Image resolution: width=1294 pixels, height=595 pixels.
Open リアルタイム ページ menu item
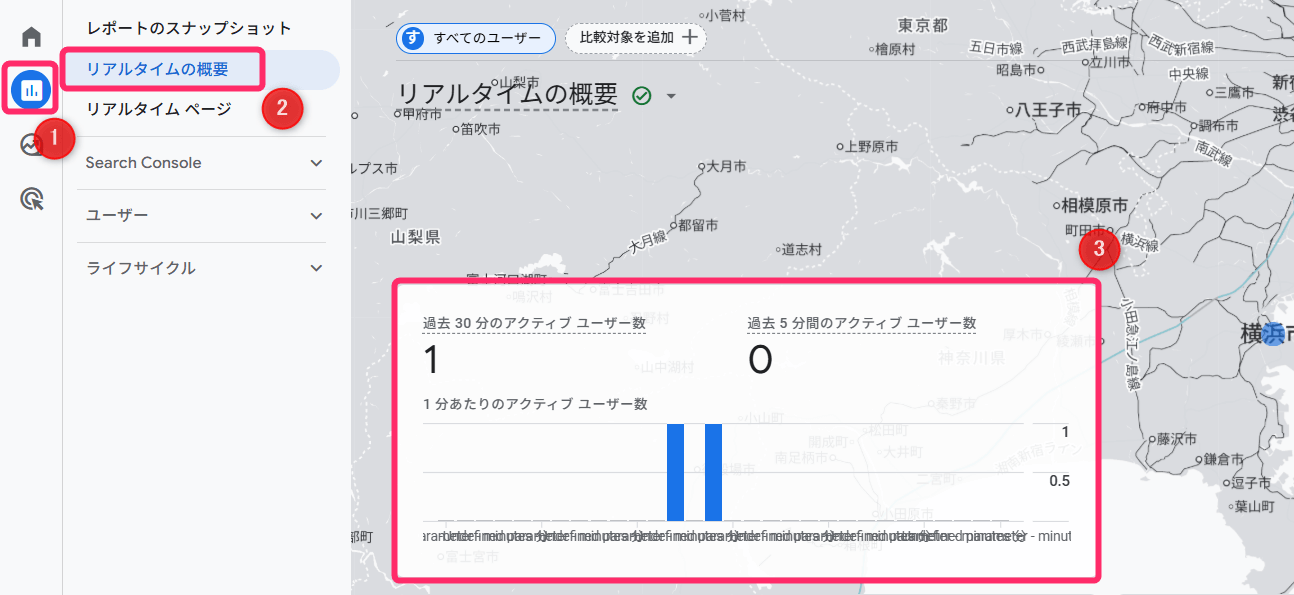[x=159, y=109]
